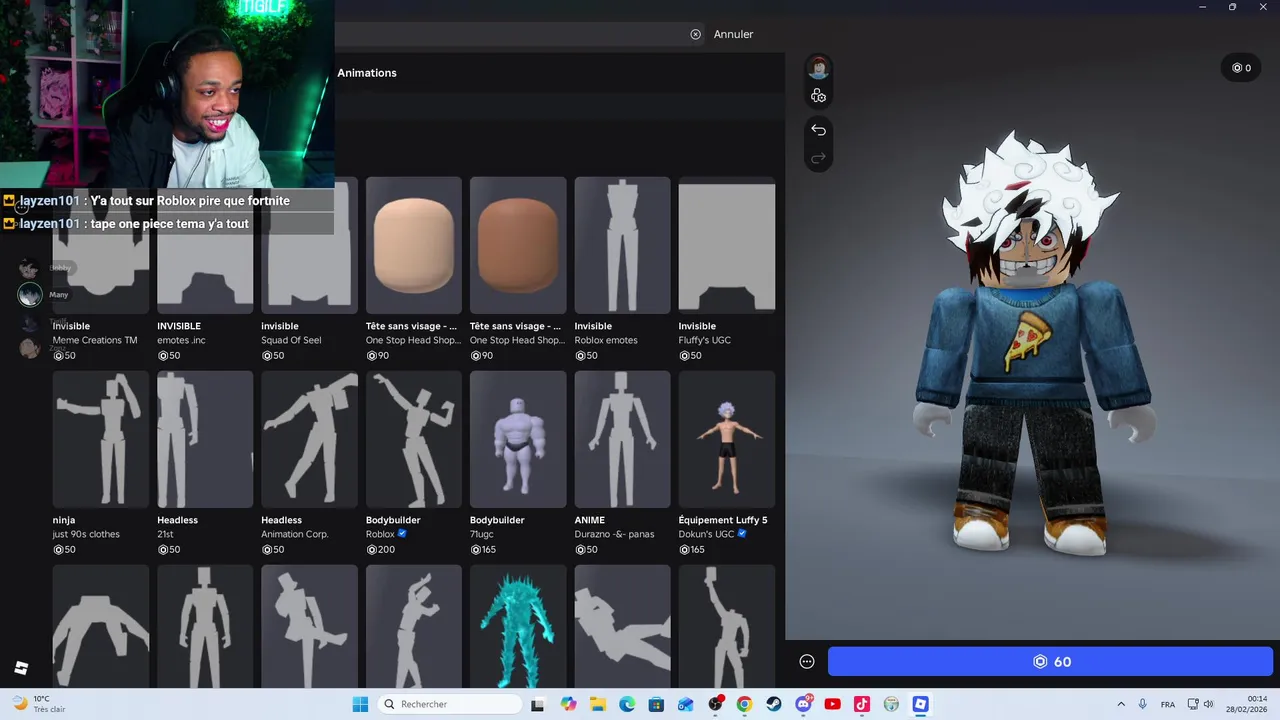The image size is (1280, 720).
Task: Open Google Chrome from the taskbar
Action: (744, 704)
